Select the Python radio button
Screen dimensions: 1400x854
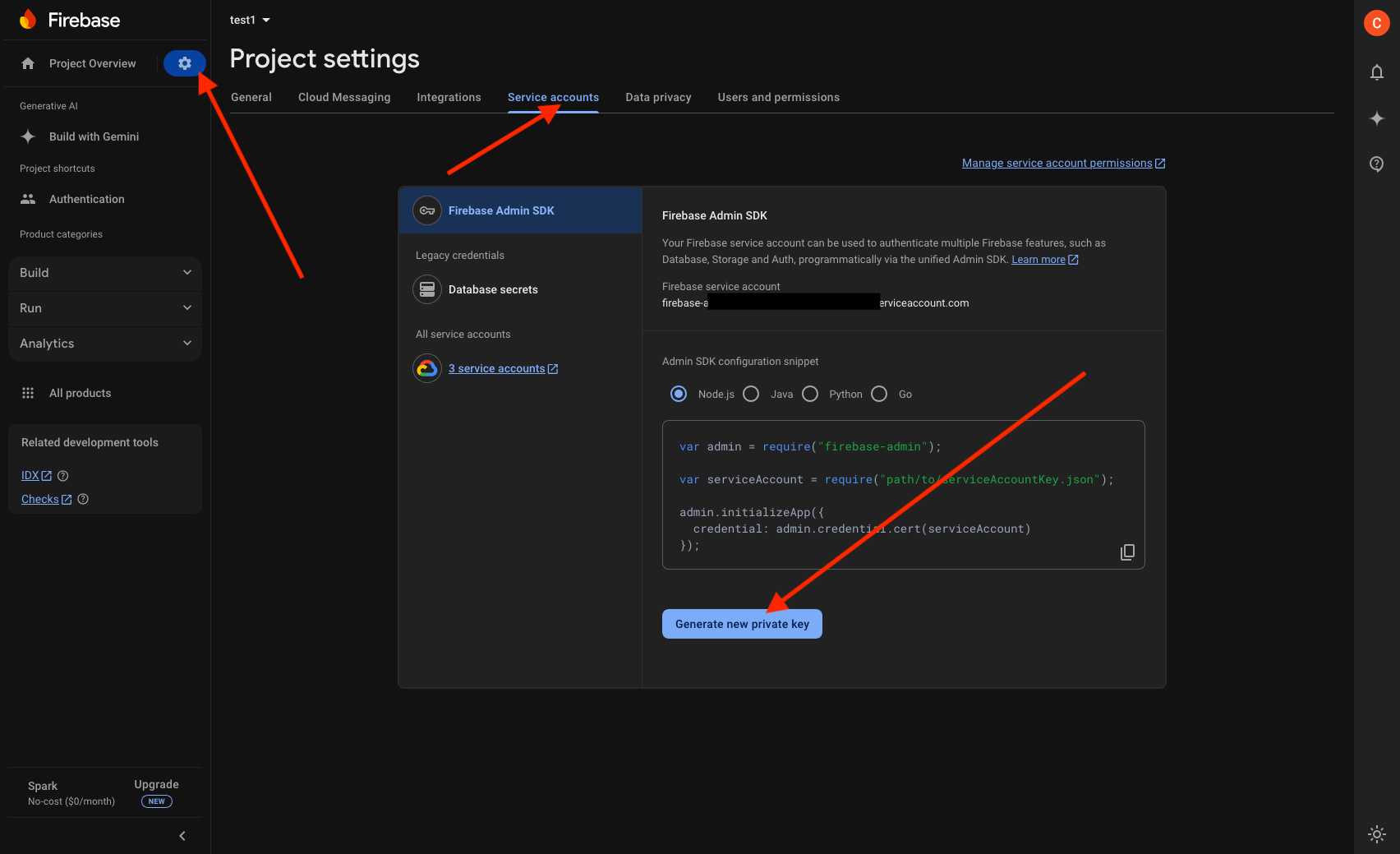point(810,394)
